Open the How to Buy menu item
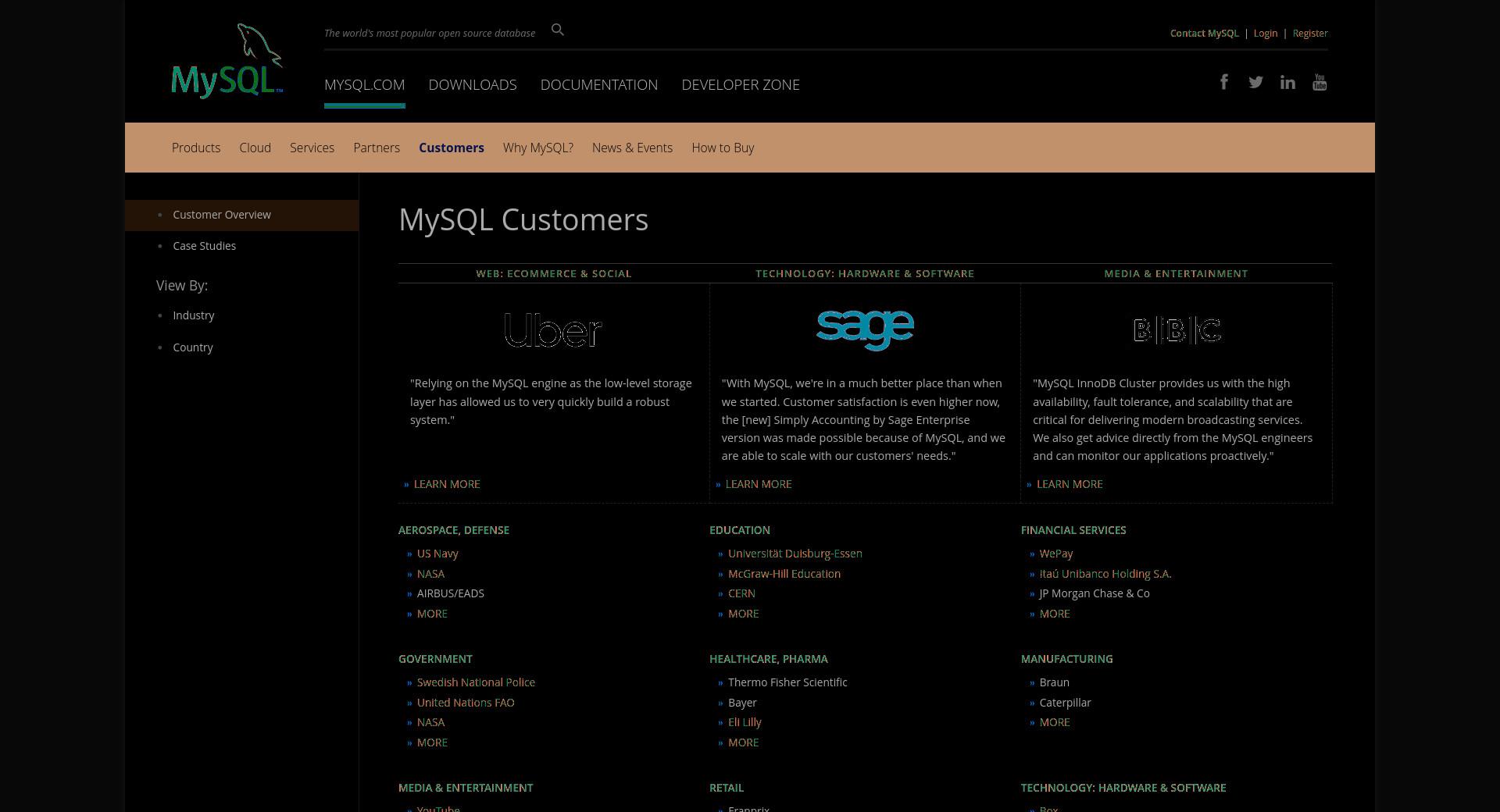 tap(723, 148)
